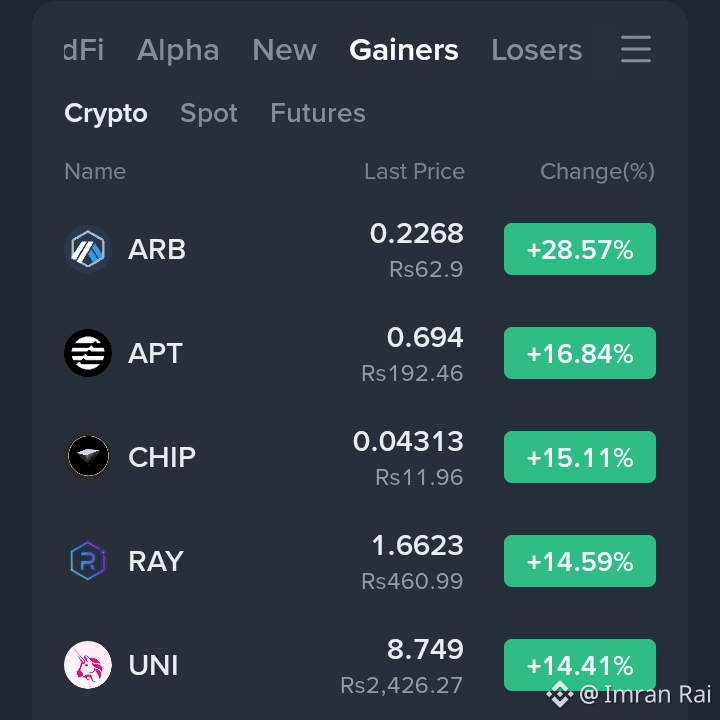Select the Spot sub-tab

tap(209, 113)
